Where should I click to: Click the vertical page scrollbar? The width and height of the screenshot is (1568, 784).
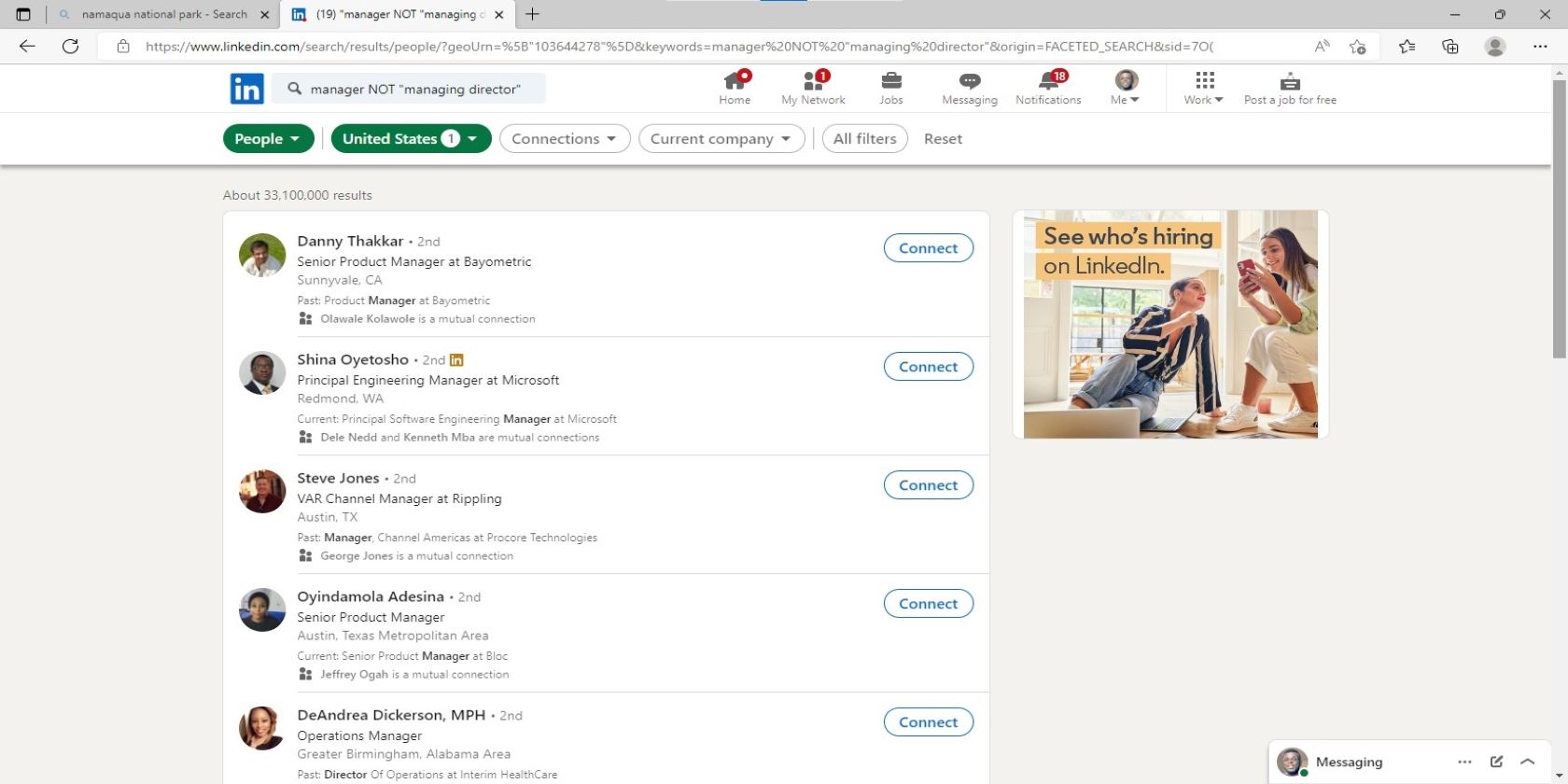pos(1560,219)
